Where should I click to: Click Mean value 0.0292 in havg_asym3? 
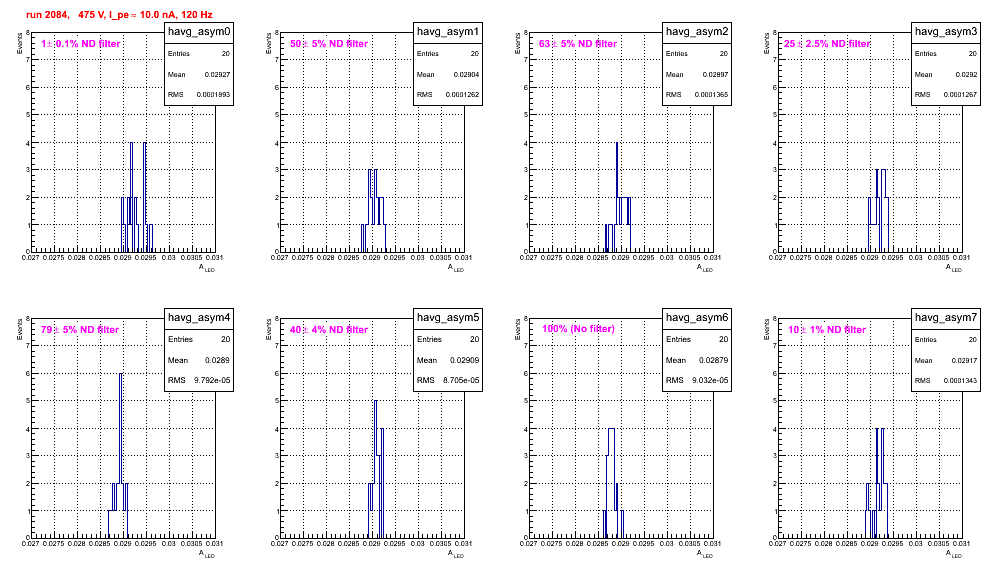[966, 74]
